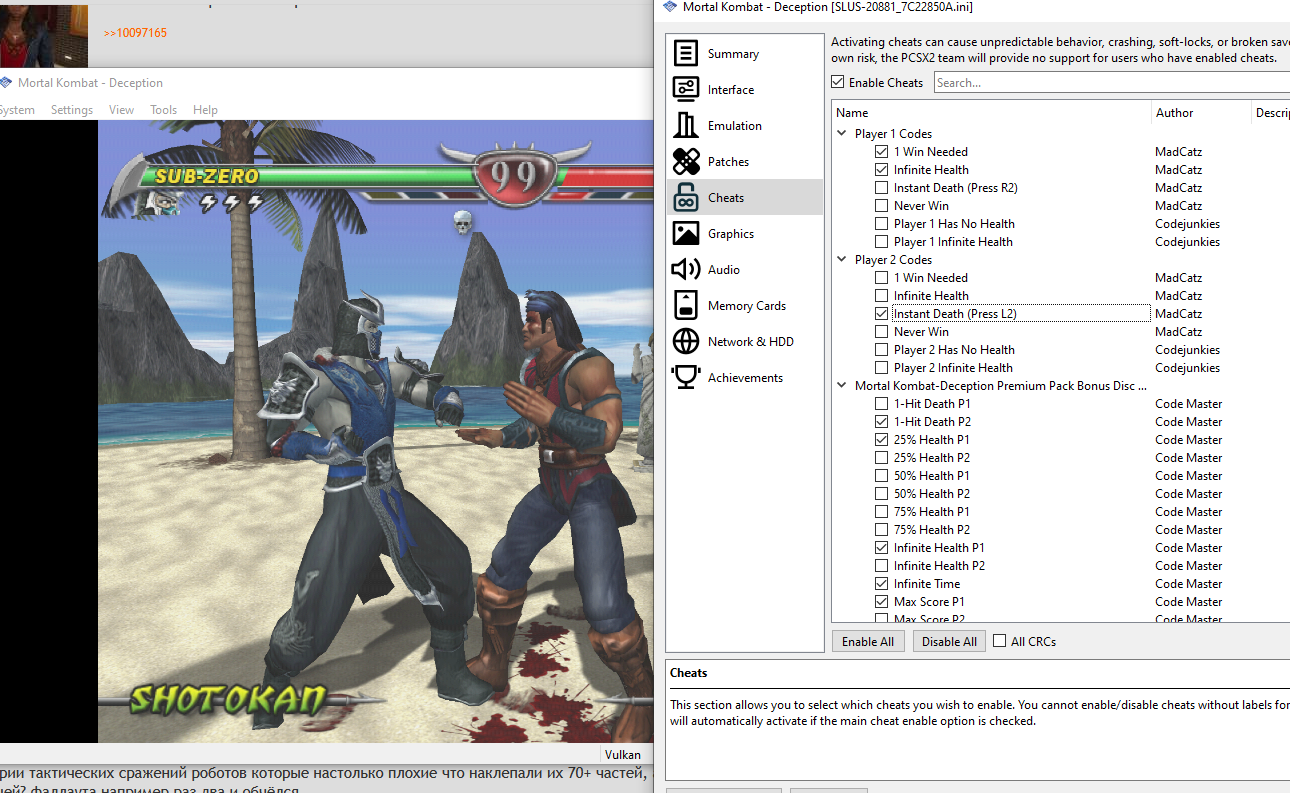Select the 25% Health P2 cheat name
Screen dimensions: 1290x793
[932, 458]
